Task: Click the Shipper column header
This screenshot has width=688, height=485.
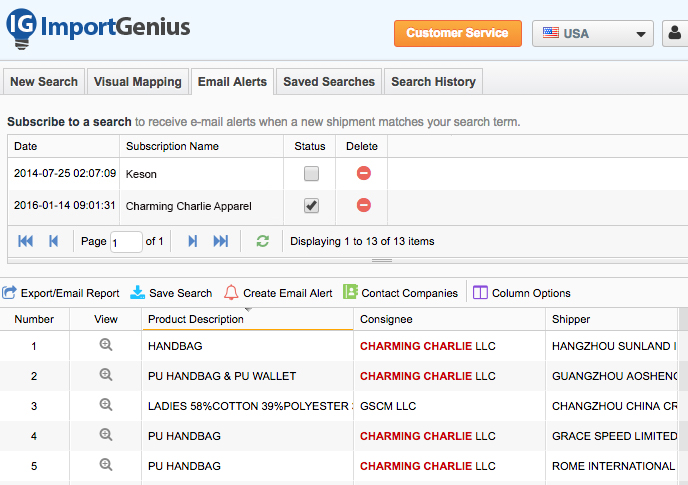Action: click(612, 319)
